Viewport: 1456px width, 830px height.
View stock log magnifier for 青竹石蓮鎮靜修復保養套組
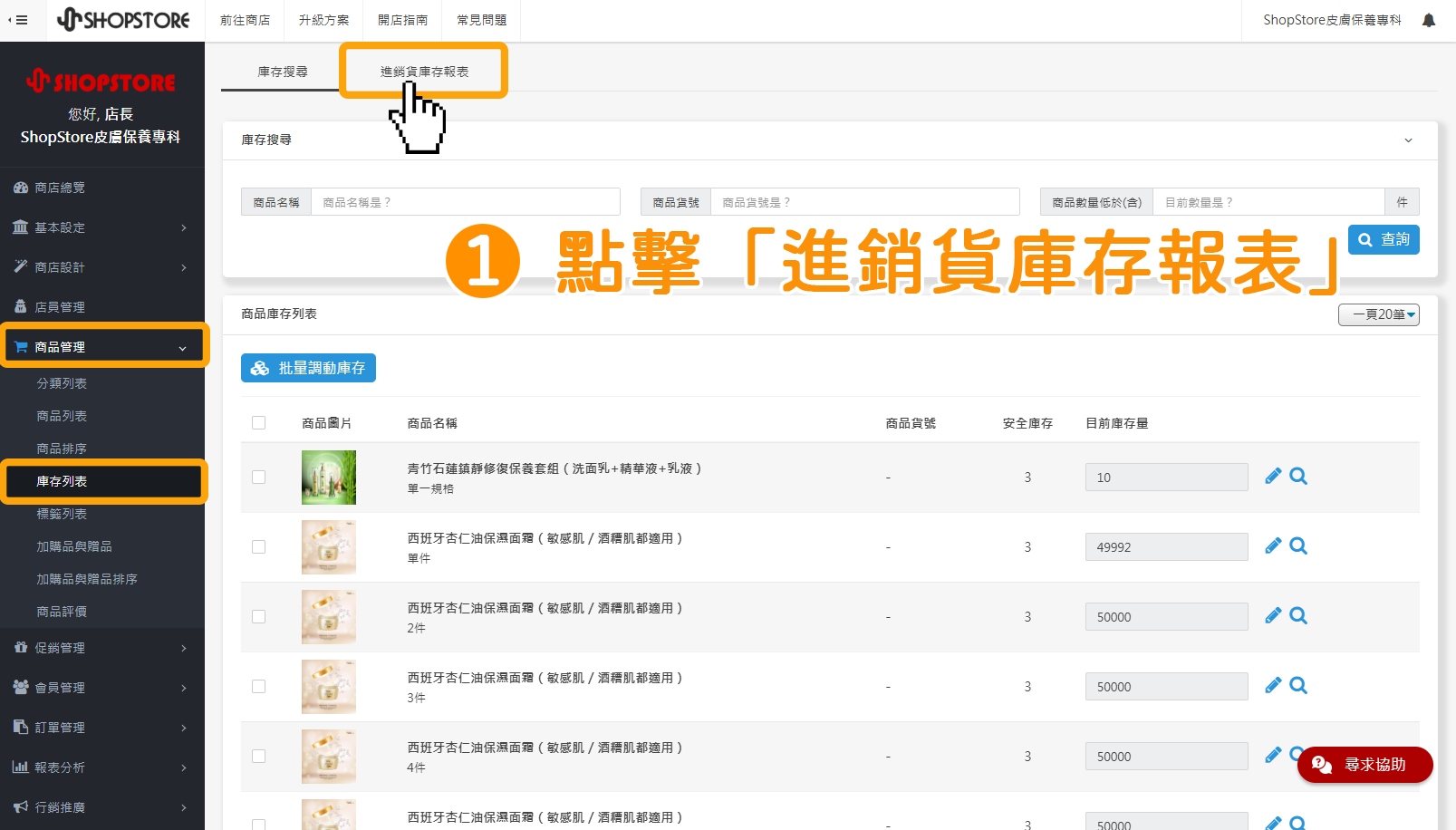coord(1298,477)
